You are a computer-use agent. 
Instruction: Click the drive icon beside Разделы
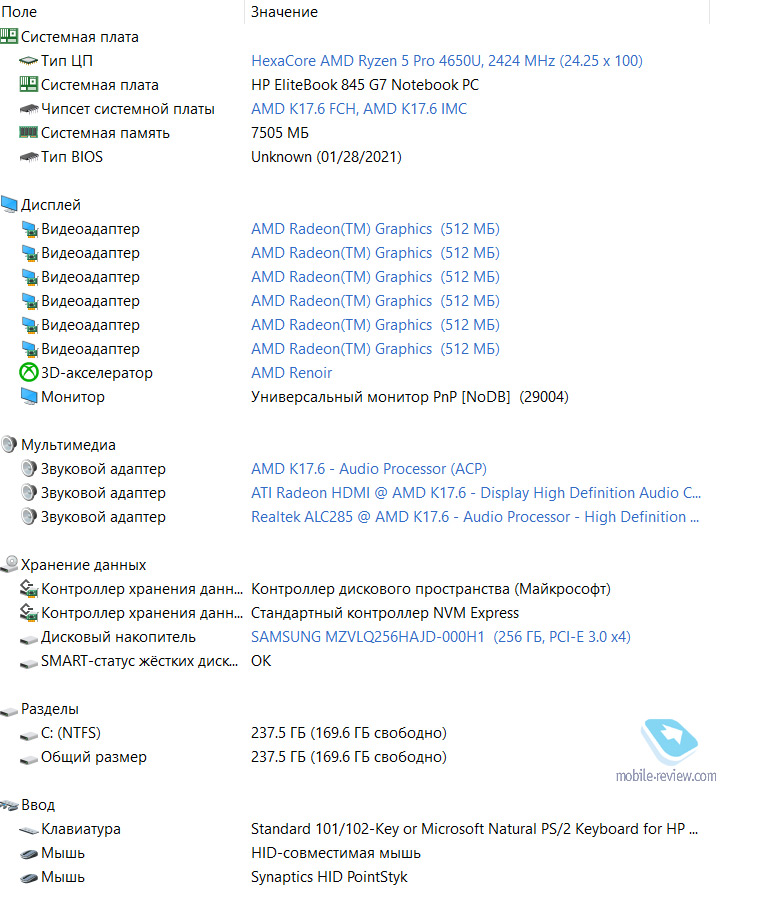point(9,711)
